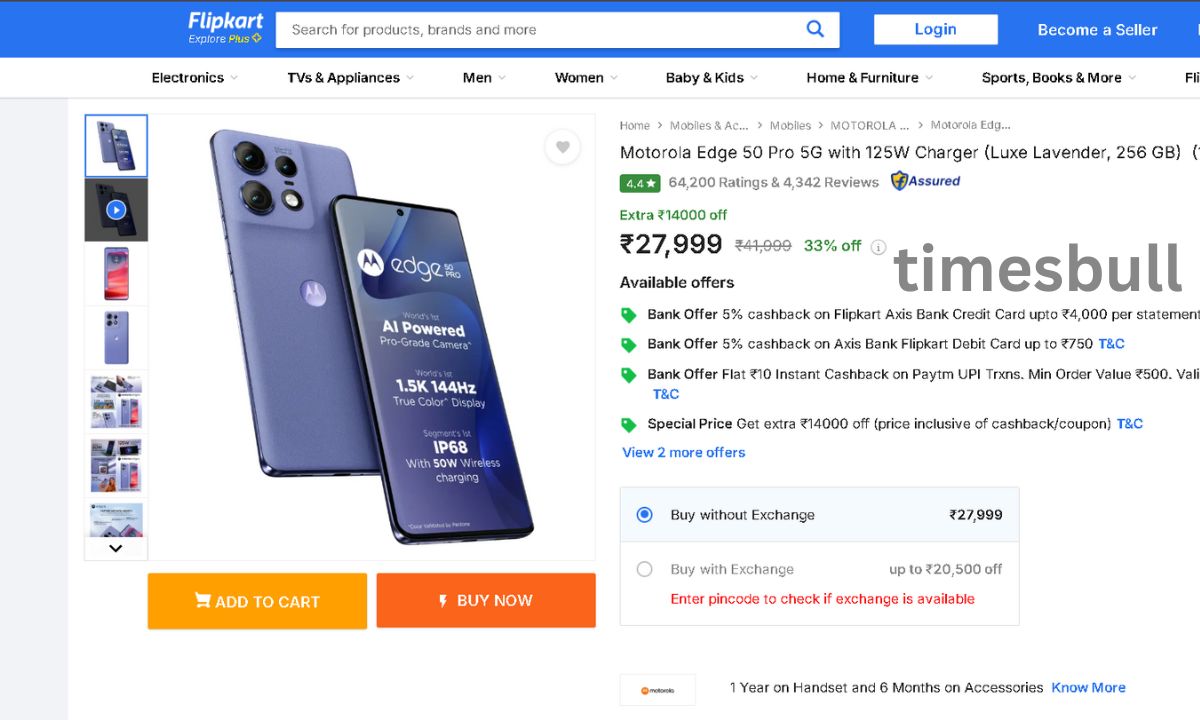The height and width of the screenshot is (720, 1200).
Task: Add product to wishlist with heart icon
Action: pos(562,147)
